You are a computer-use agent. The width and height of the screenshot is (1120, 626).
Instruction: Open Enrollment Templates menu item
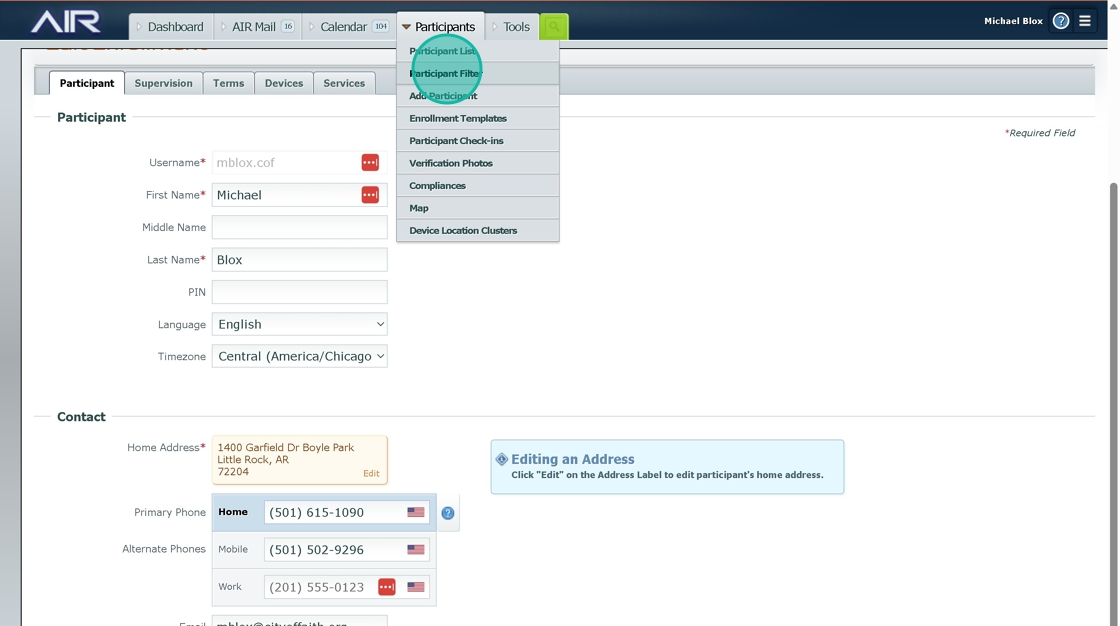[x=478, y=119]
